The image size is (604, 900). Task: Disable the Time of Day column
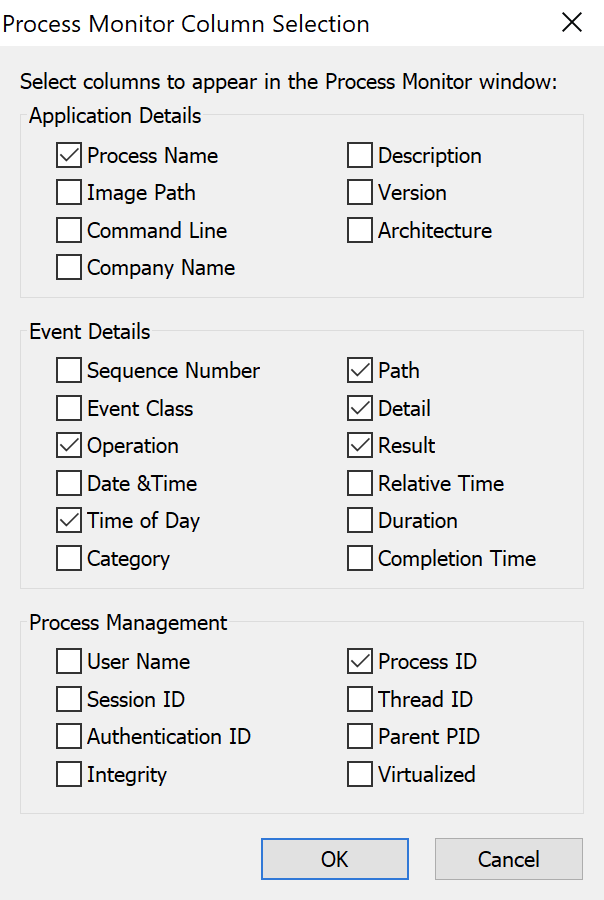coord(69,521)
